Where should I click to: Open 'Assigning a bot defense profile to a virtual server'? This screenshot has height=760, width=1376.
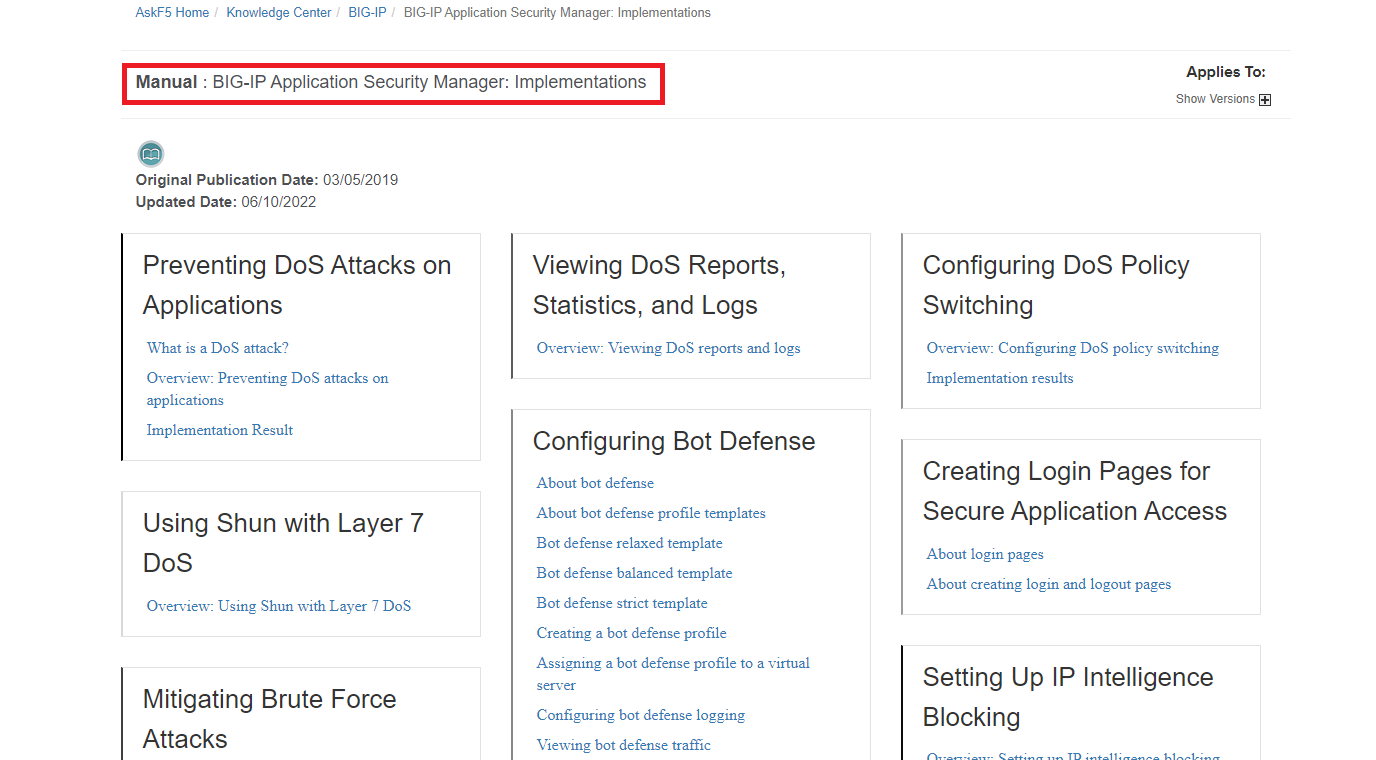pyautogui.click(x=673, y=674)
